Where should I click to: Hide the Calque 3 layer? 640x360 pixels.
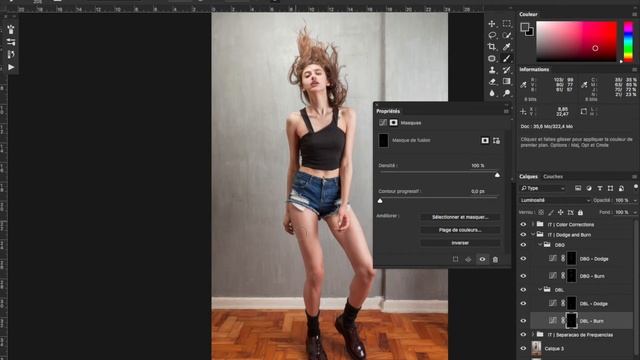click(523, 349)
